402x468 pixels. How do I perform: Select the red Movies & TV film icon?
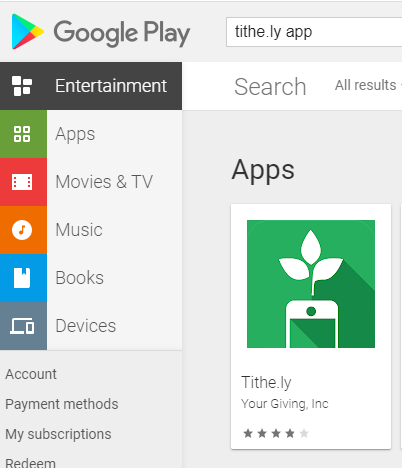pos(23,182)
